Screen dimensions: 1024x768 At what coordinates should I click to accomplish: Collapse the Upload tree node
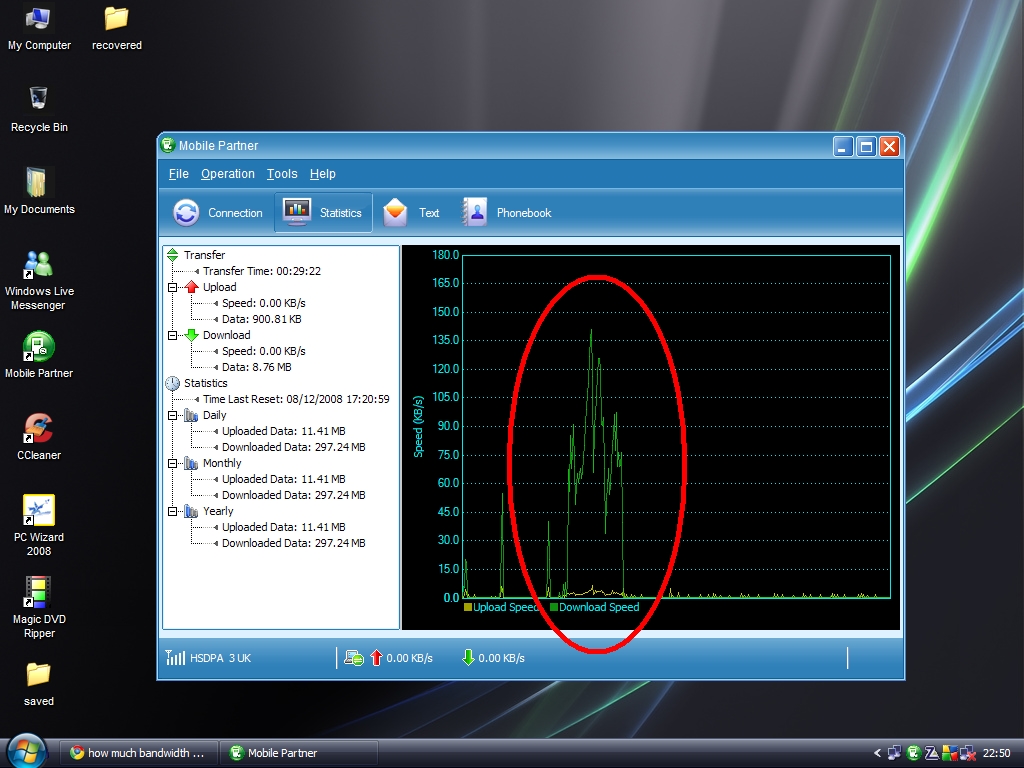pyautogui.click(x=172, y=287)
